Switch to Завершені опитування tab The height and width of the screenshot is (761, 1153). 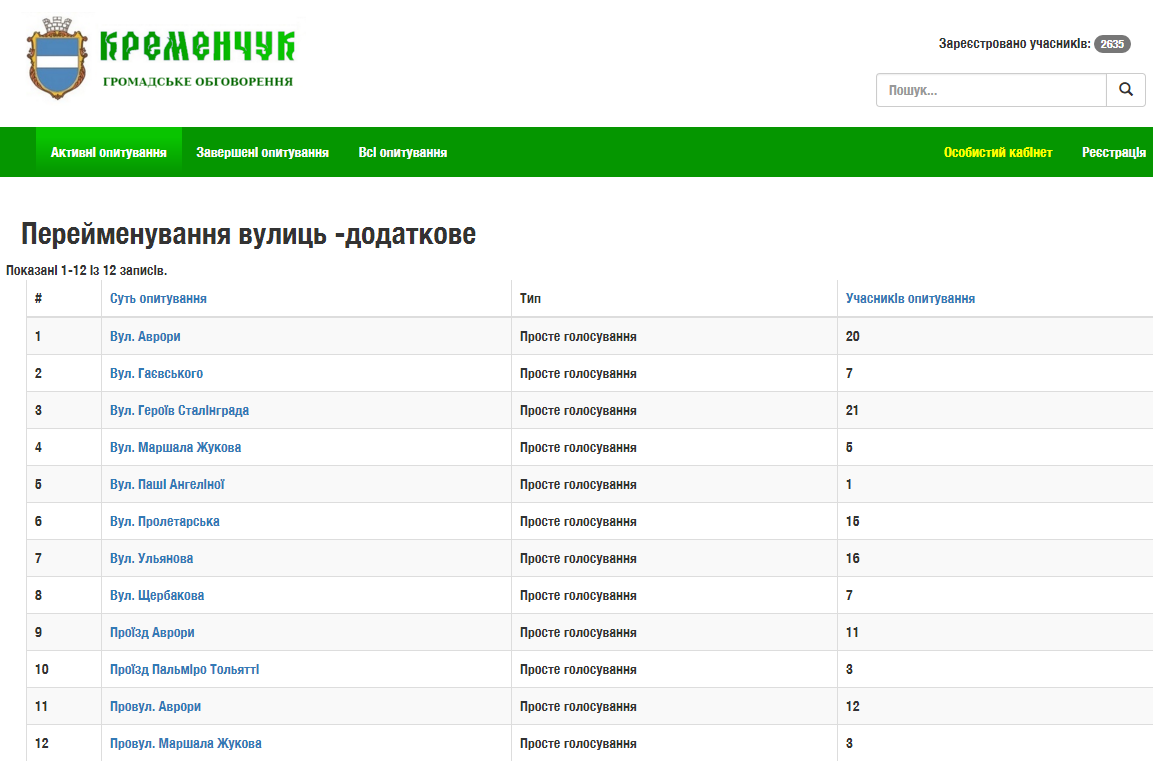[x=262, y=153]
